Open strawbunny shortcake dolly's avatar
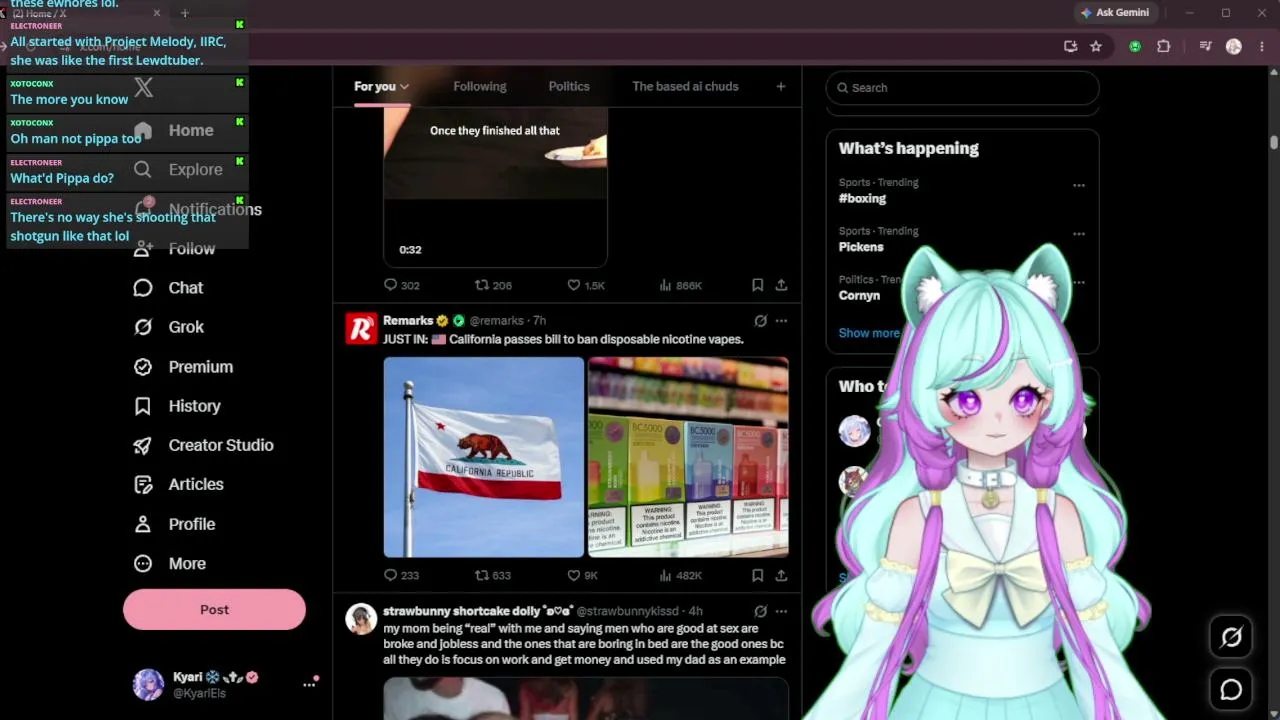 [361, 619]
